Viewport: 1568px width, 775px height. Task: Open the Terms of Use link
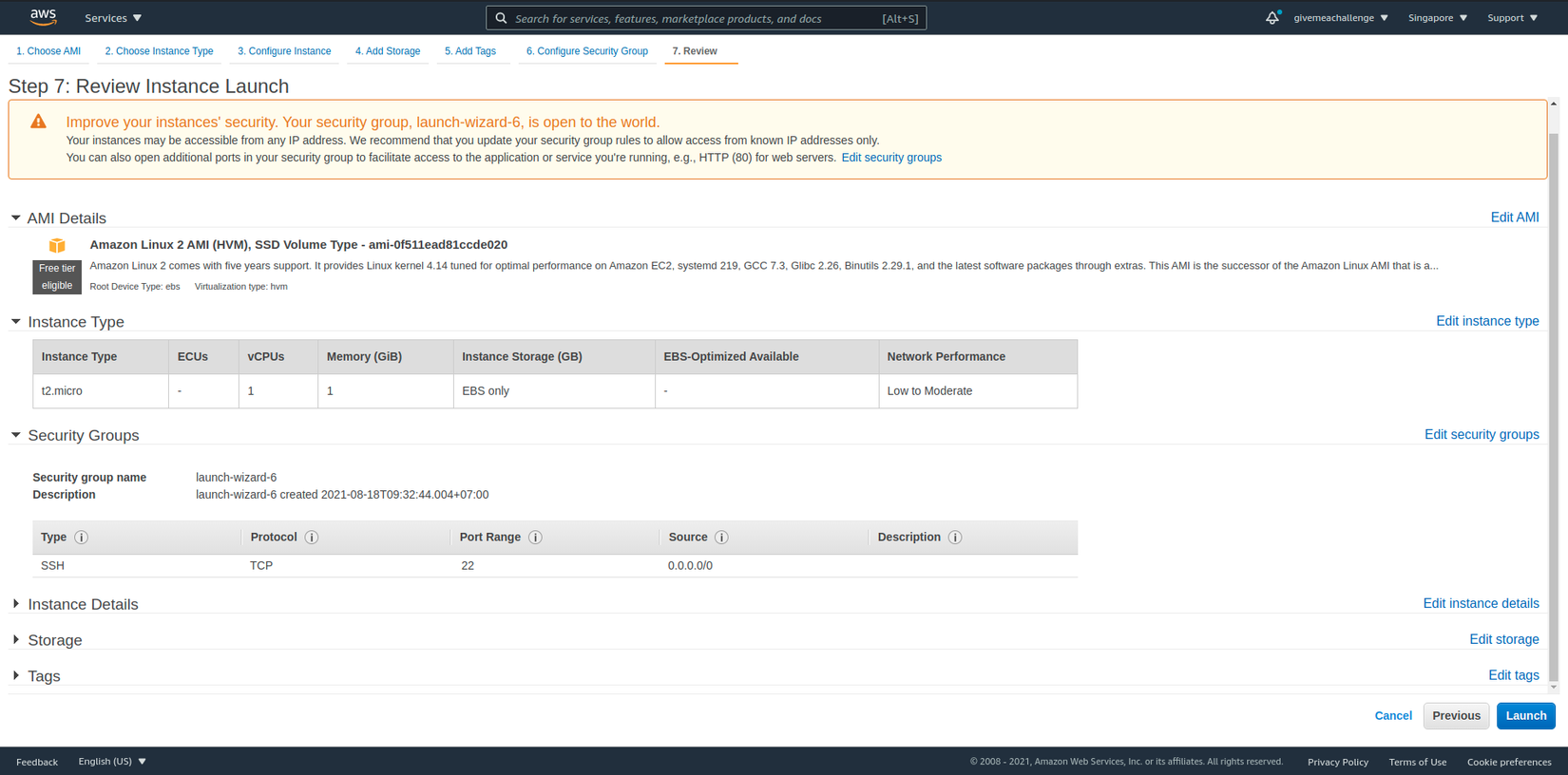[x=1418, y=762]
